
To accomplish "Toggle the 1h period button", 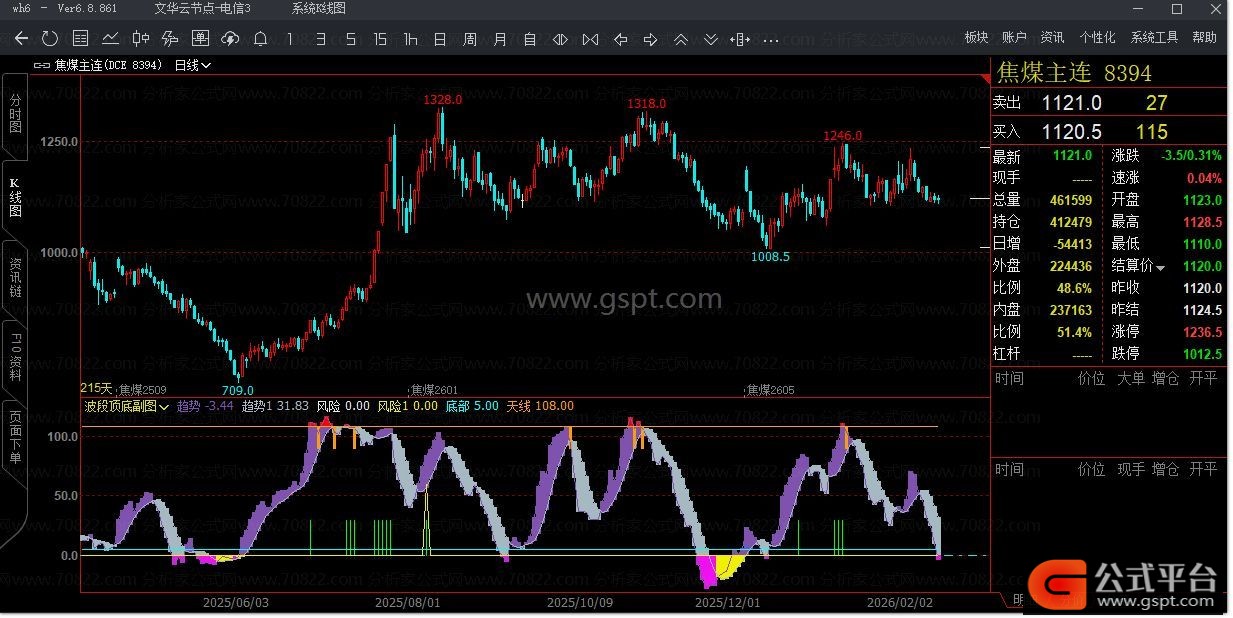I will [410, 39].
